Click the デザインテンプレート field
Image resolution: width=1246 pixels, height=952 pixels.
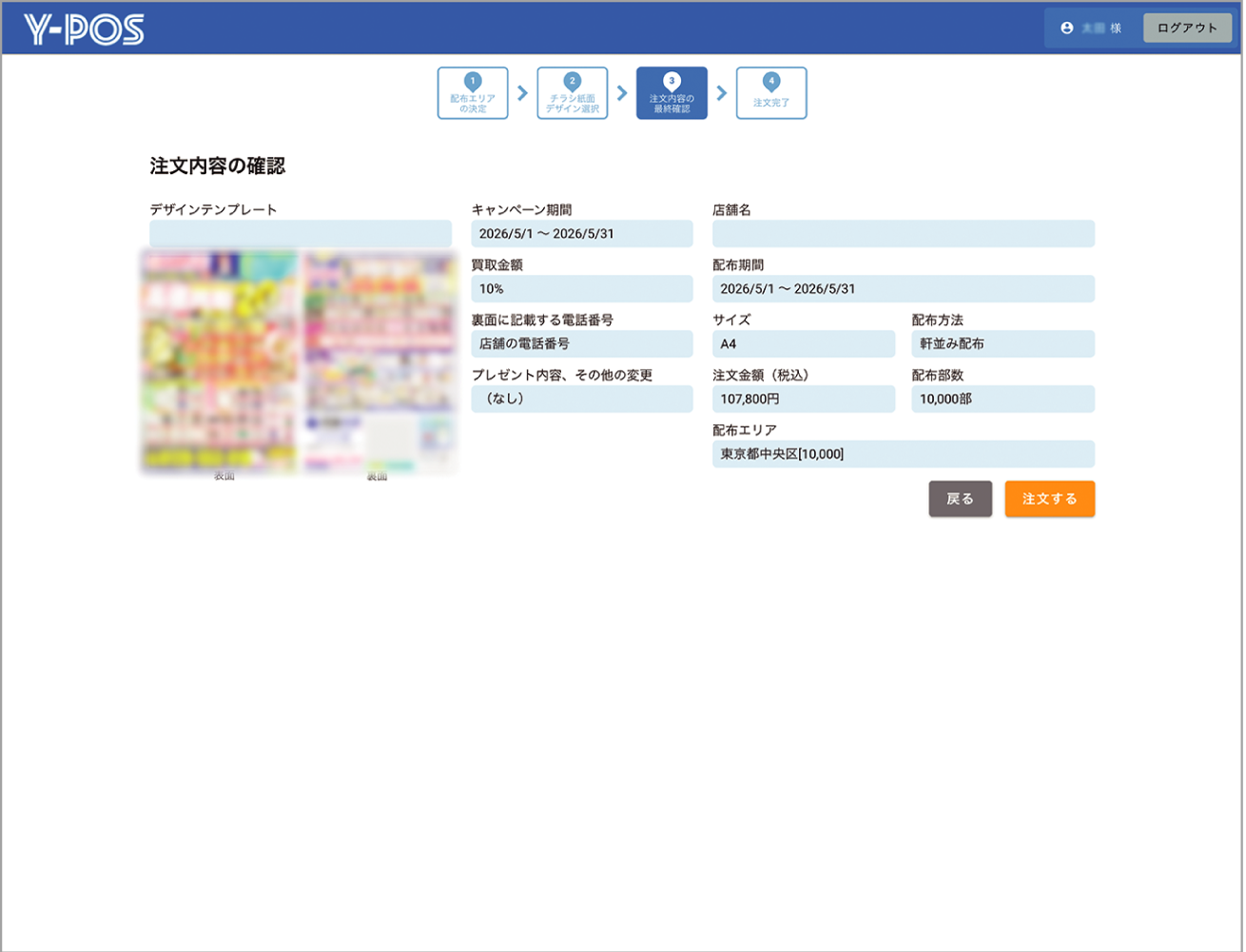(301, 234)
